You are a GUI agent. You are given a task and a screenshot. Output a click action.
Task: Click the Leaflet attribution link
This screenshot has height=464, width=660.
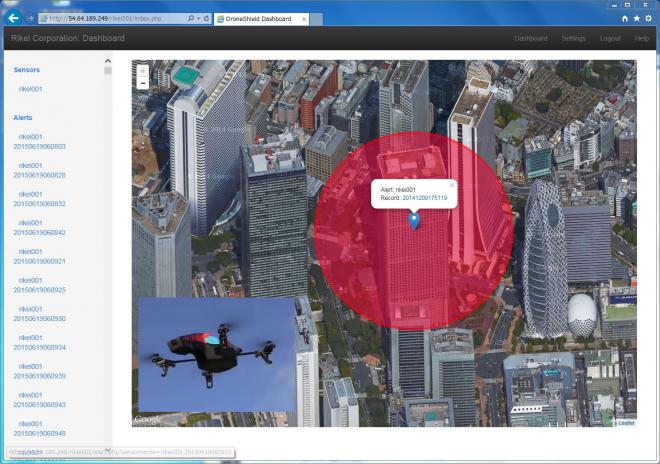(626, 422)
